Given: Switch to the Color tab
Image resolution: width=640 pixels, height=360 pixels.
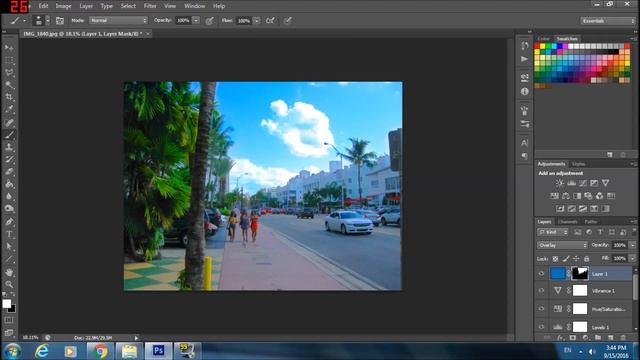Looking at the screenshot, I should (x=543, y=38).
